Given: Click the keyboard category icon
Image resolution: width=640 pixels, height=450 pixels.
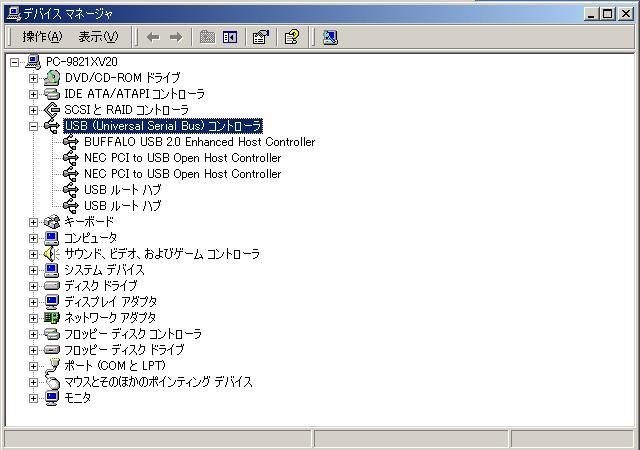Looking at the screenshot, I should coord(52,222).
